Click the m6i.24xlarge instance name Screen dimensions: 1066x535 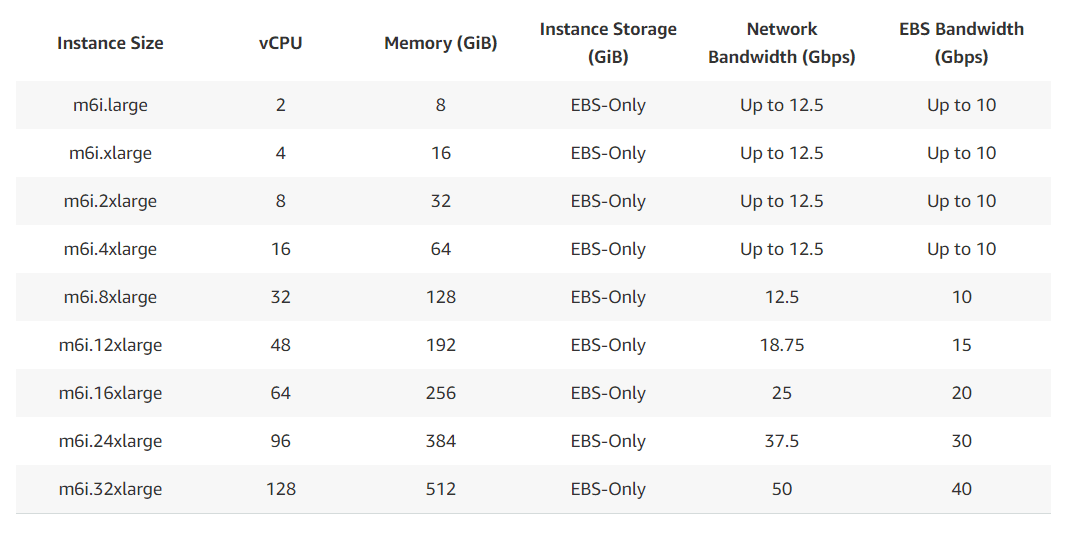[110, 441]
